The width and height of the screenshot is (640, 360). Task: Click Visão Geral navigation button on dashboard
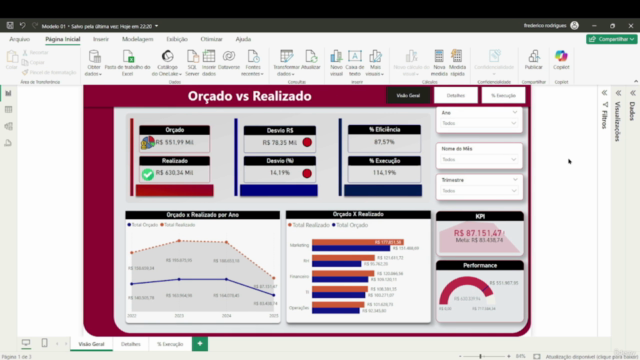click(x=408, y=95)
